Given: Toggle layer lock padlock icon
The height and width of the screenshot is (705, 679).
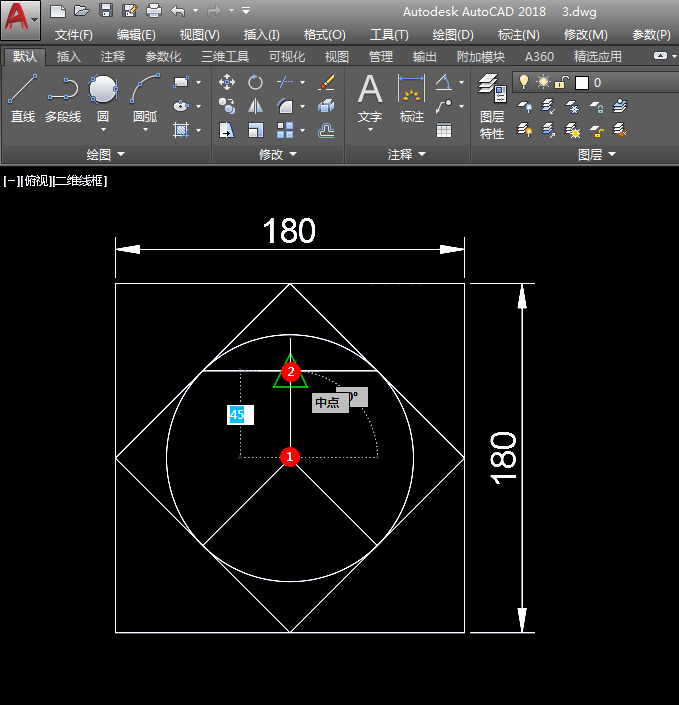Looking at the screenshot, I should coord(562,82).
